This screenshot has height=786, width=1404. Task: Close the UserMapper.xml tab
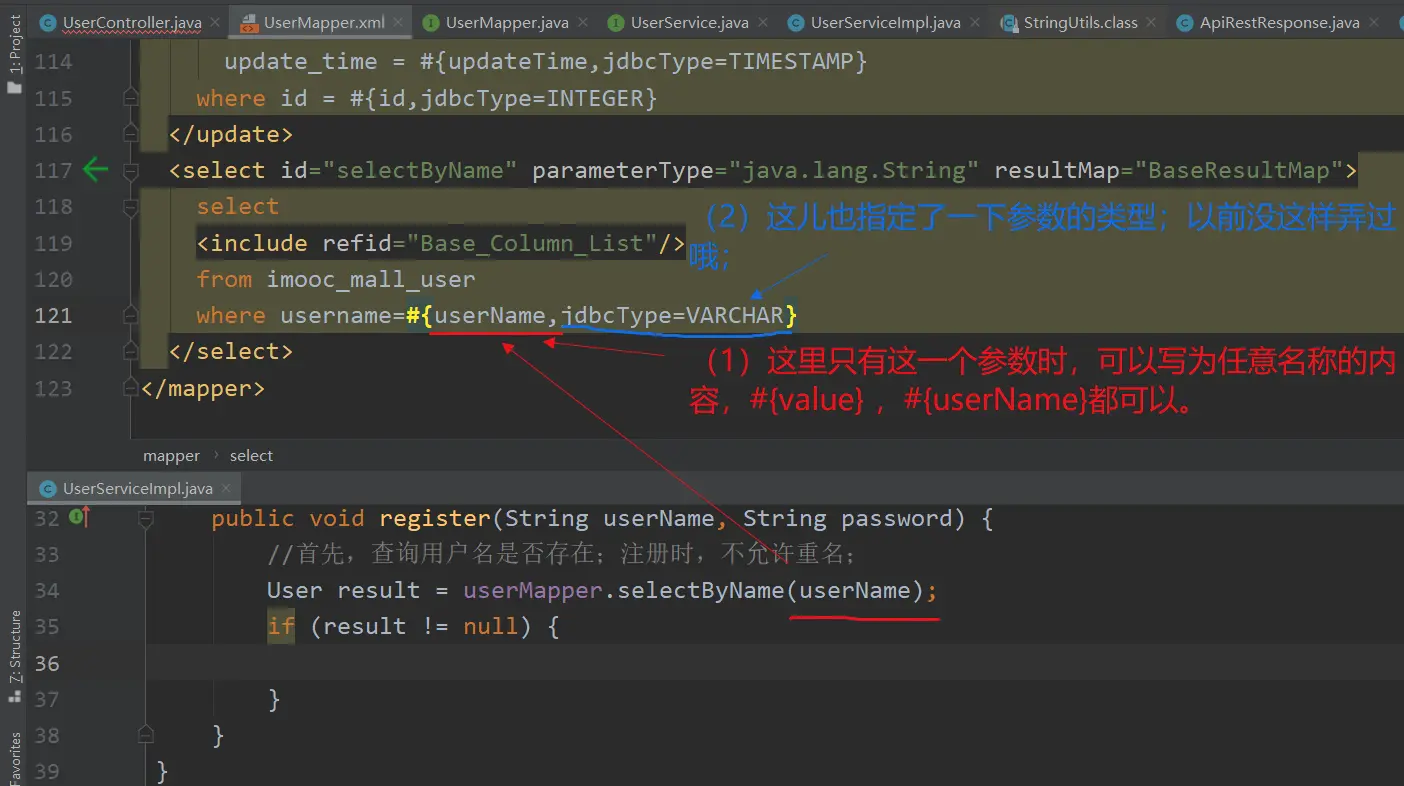(397, 23)
